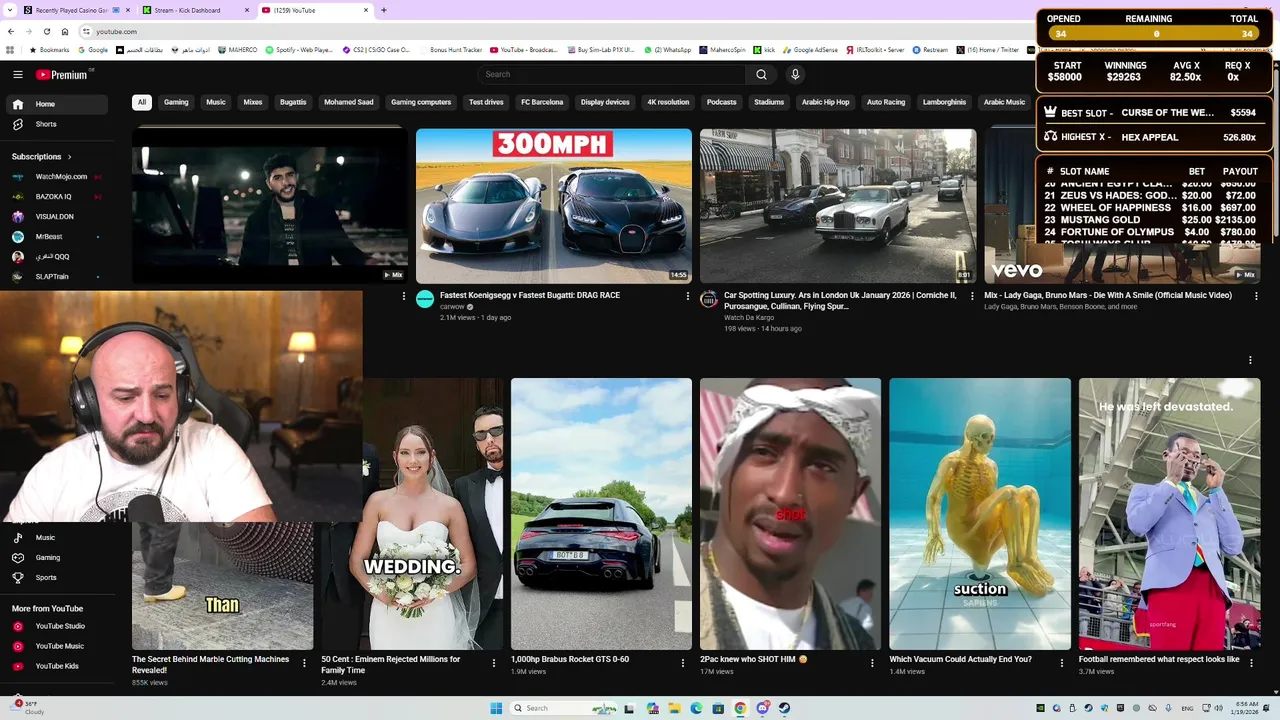Select the Mohamed Saad filter chip
This screenshot has width=1280, height=720.
pos(348,102)
